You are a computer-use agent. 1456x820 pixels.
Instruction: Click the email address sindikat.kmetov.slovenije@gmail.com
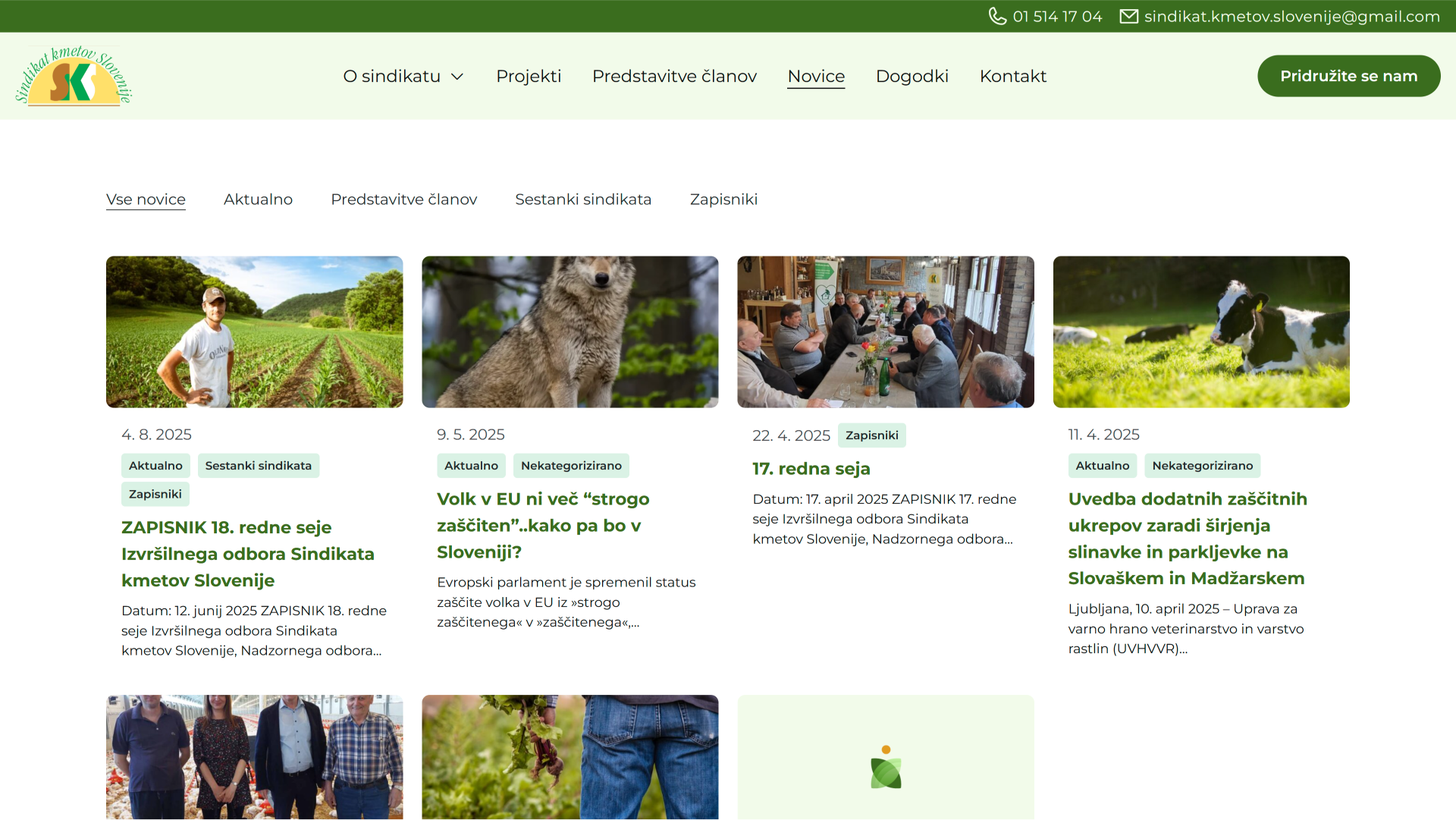pyautogui.click(x=1291, y=16)
